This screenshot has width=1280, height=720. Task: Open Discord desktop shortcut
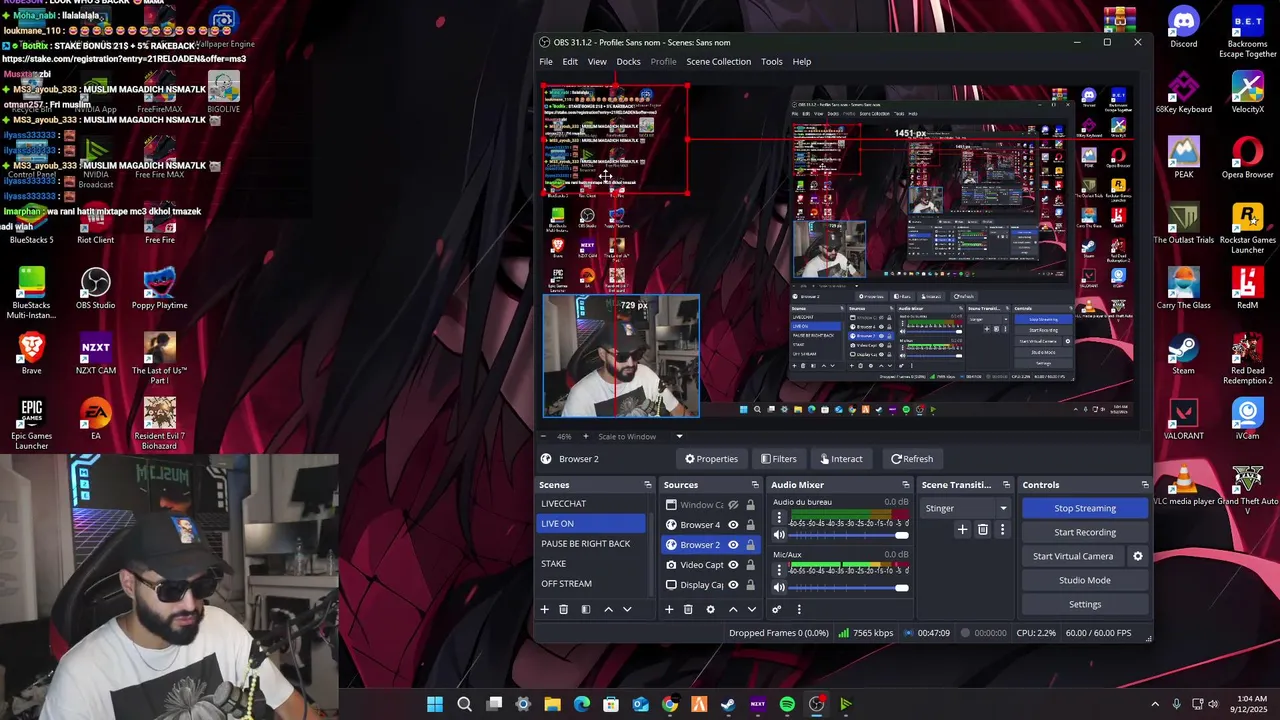pyautogui.click(x=1184, y=27)
